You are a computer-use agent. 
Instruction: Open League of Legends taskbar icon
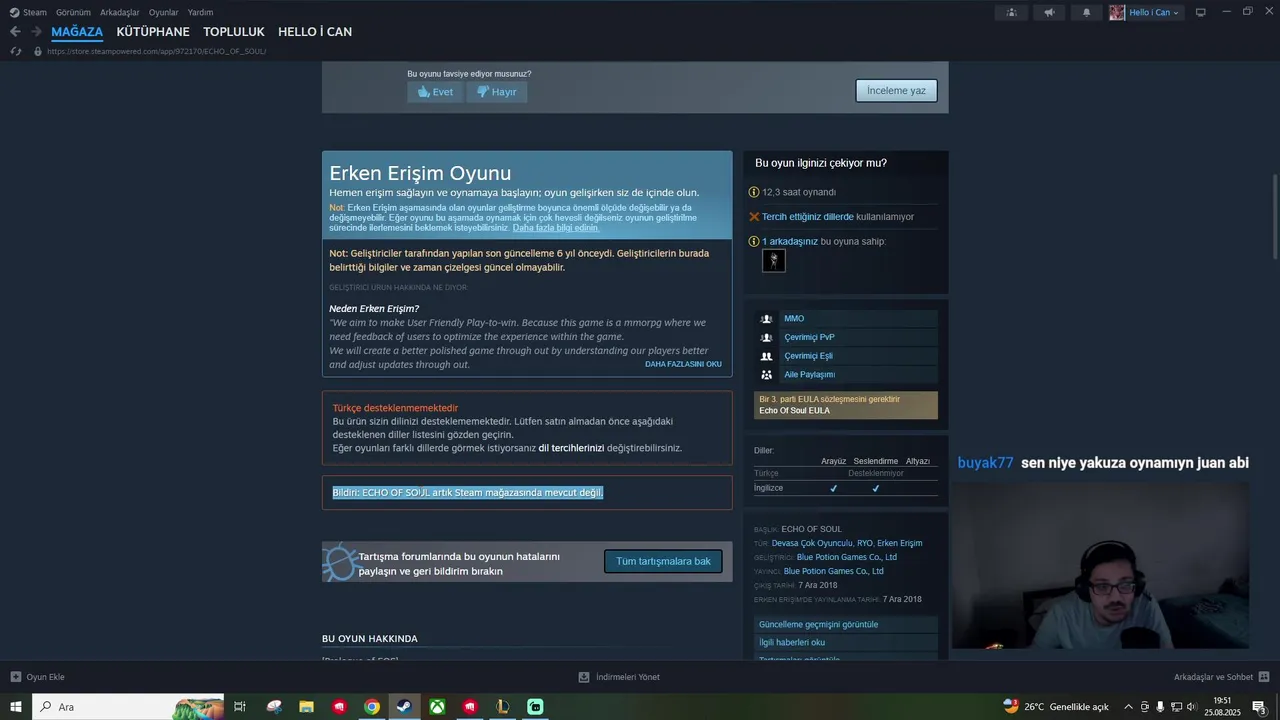[x=502, y=707]
